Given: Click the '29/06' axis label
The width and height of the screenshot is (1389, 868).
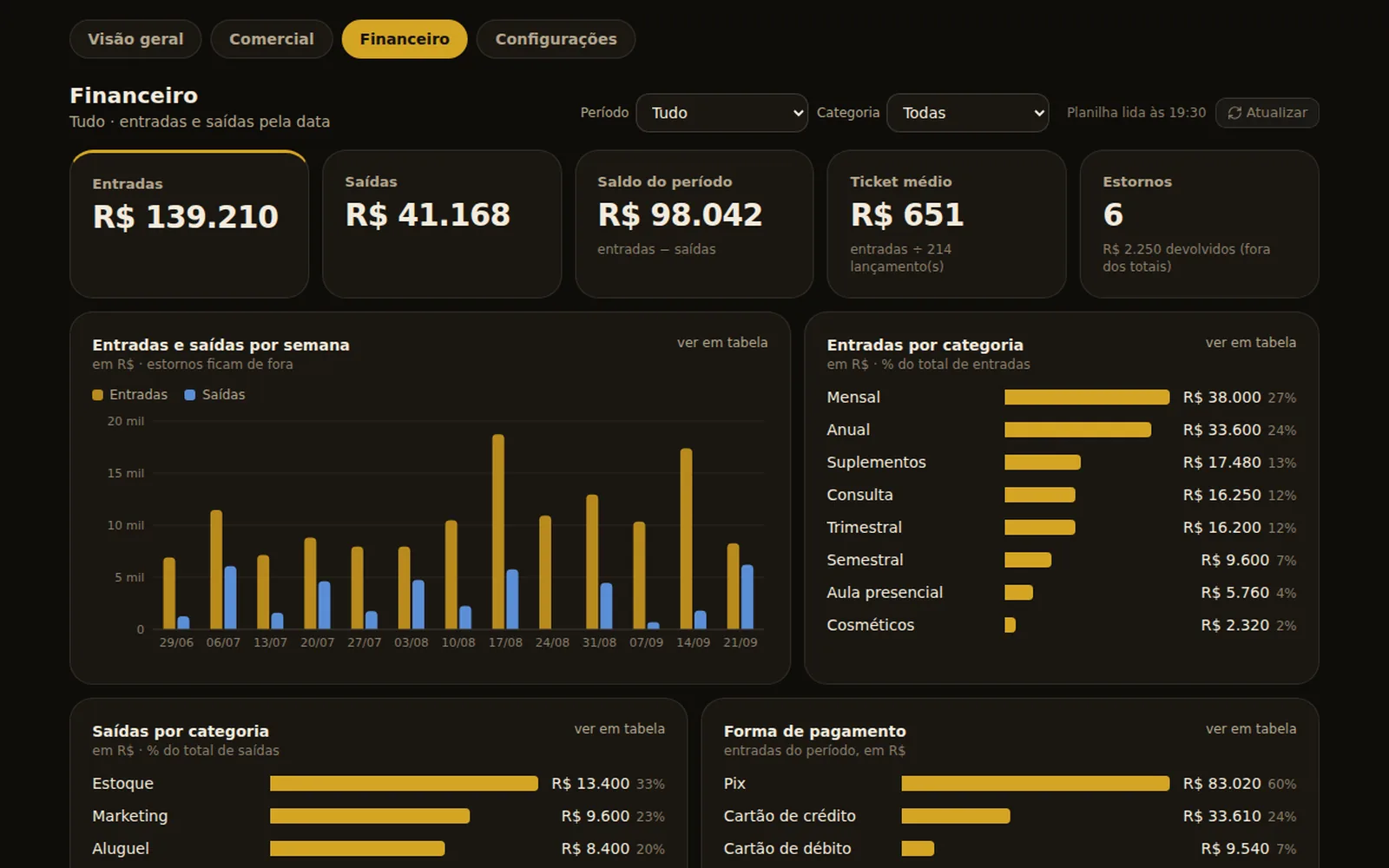Looking at the screenshot, I should coord(176,642).
